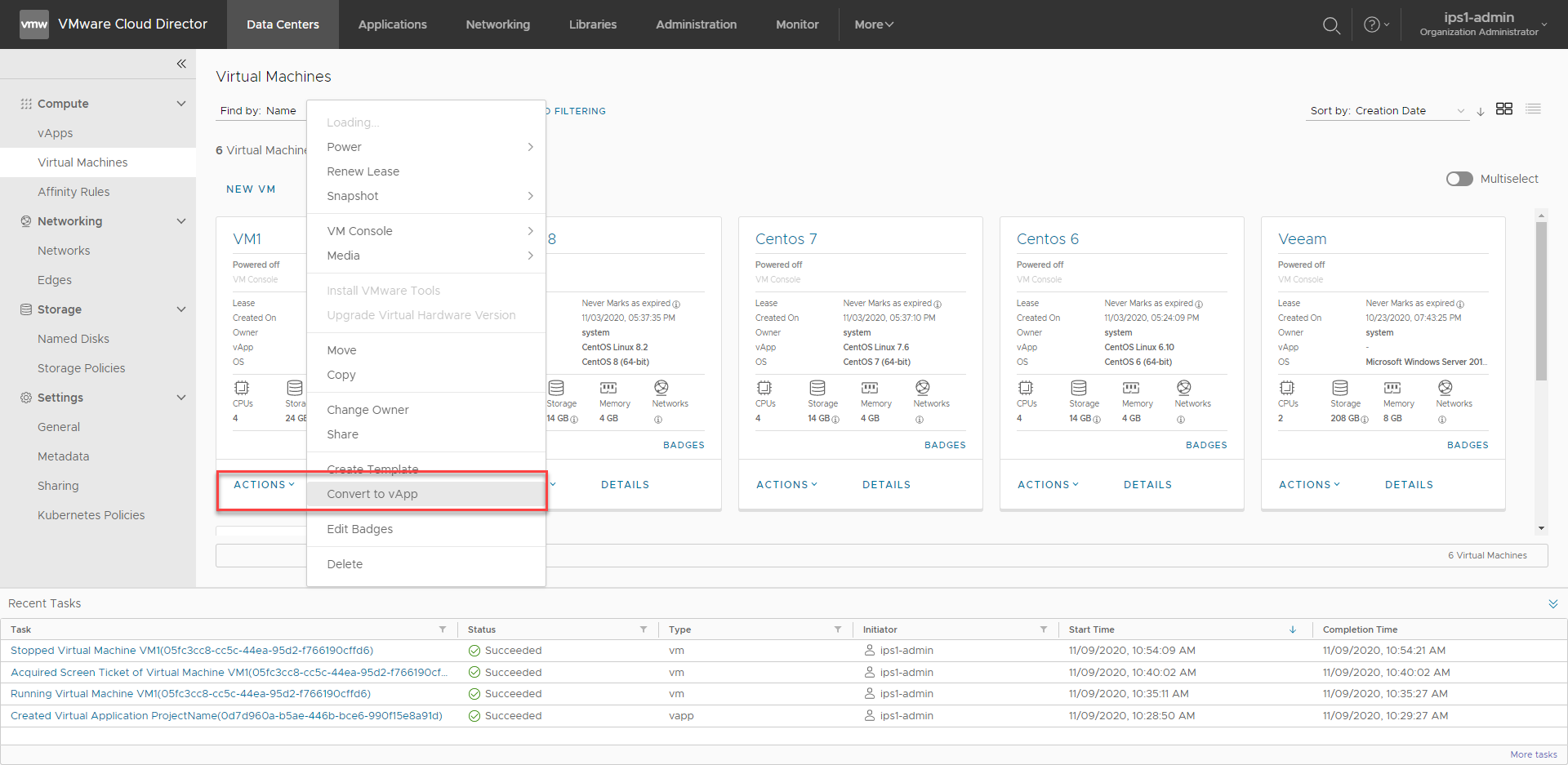Click the Memory icon on Centos 7 card
Image resolution: width=1568 pixels, height=765 pixels.
coord(870,388)
